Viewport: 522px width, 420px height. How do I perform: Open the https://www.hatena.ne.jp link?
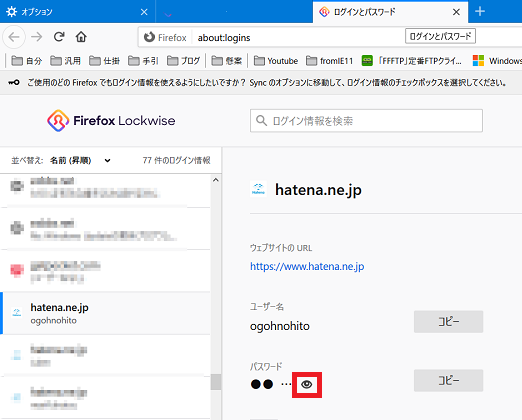pyautogui.click(x=307, y=266)
